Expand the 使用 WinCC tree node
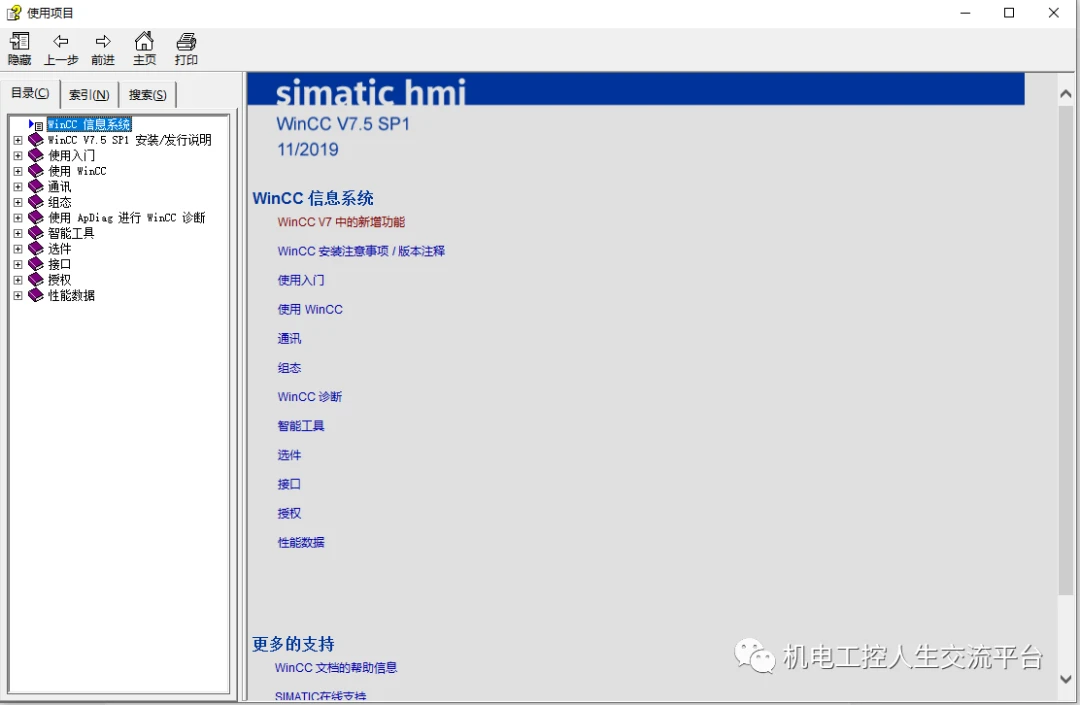Image resolution: width=1080 pixels, height=705 pixels. 18,171
